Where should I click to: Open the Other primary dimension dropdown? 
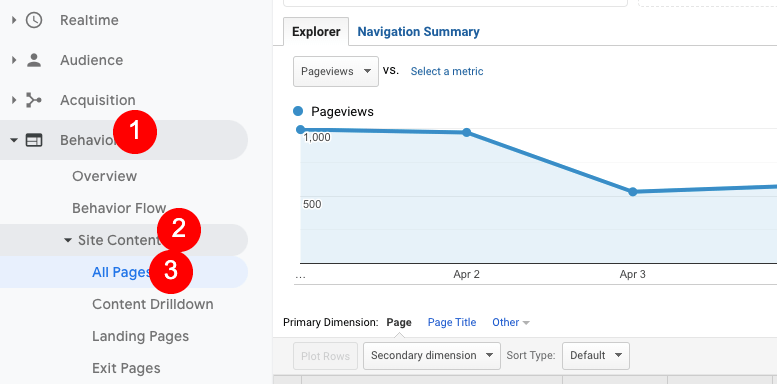coord(511,323)
